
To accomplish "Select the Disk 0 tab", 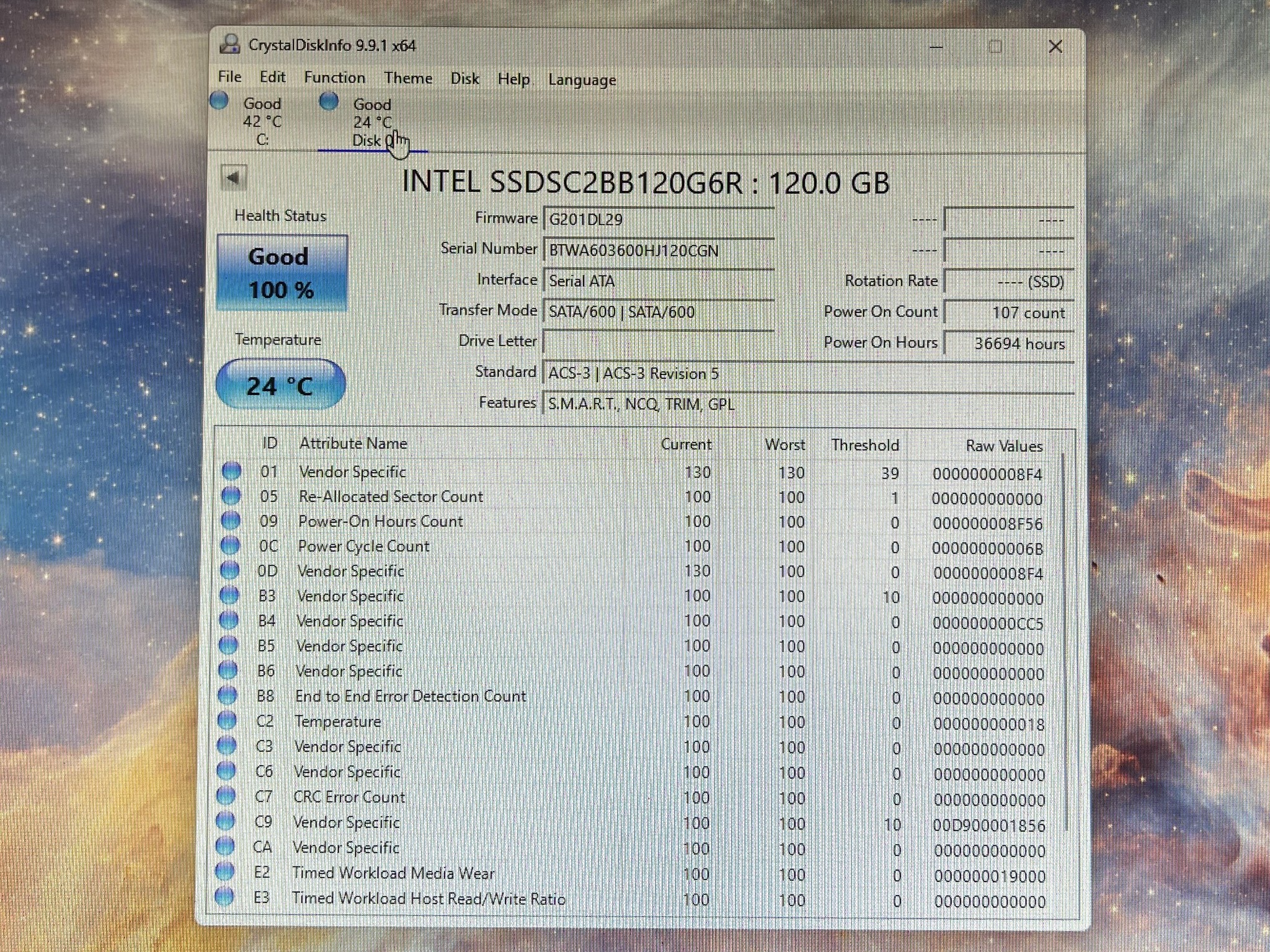I will (372, 121).
